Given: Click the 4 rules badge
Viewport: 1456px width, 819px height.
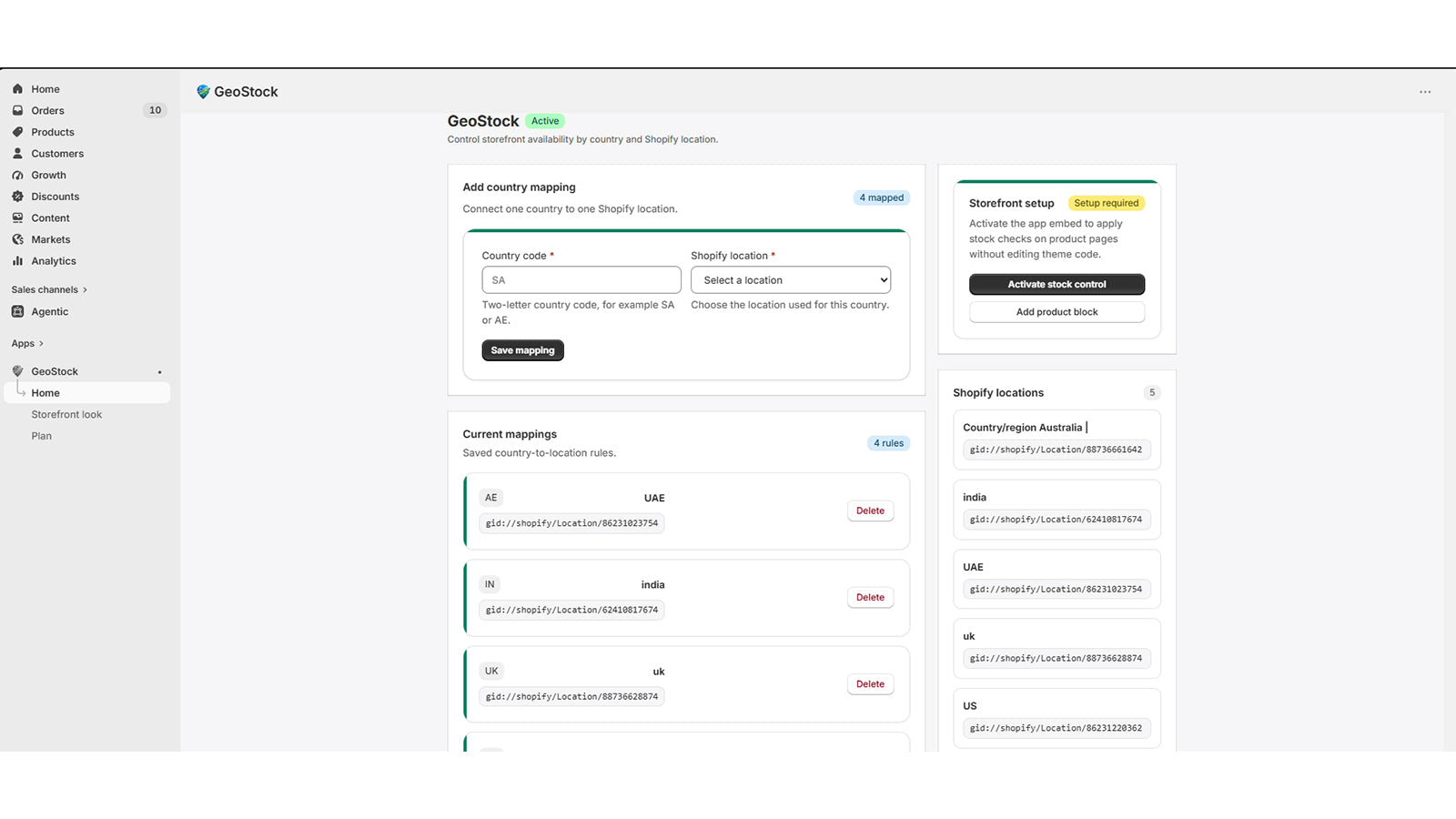Looking at the screenshot, I should click(x=889, y=443).
